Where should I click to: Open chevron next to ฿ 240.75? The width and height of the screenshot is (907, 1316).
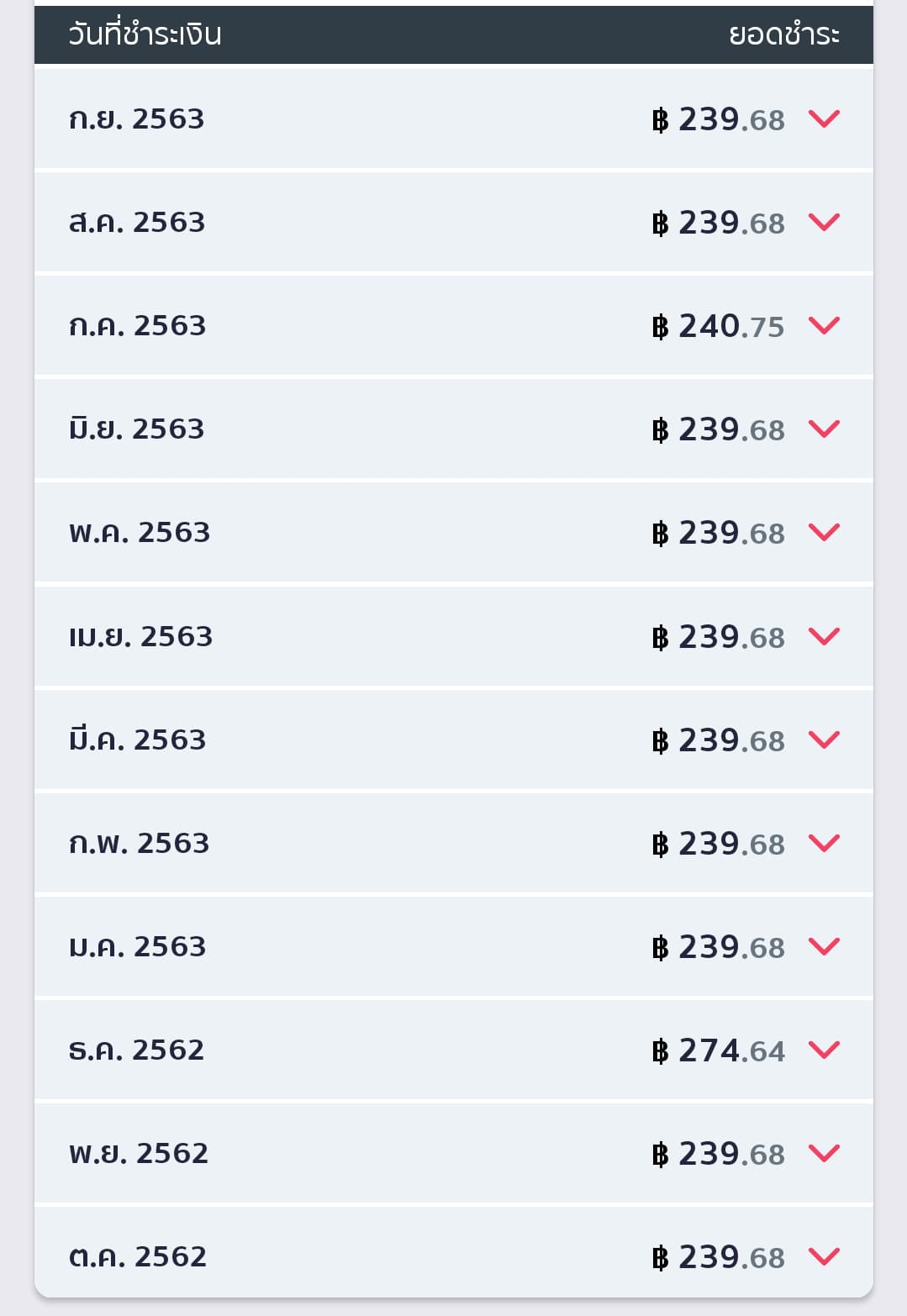click(824, 325)
